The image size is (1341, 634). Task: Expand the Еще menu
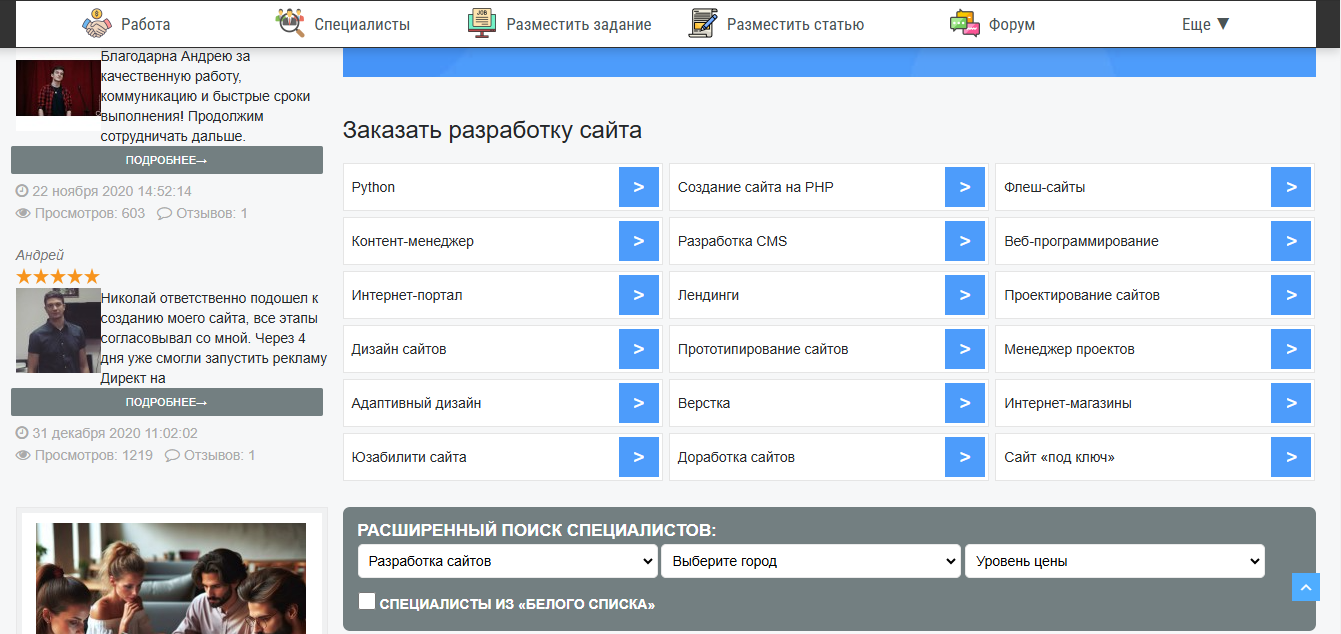1205,24
